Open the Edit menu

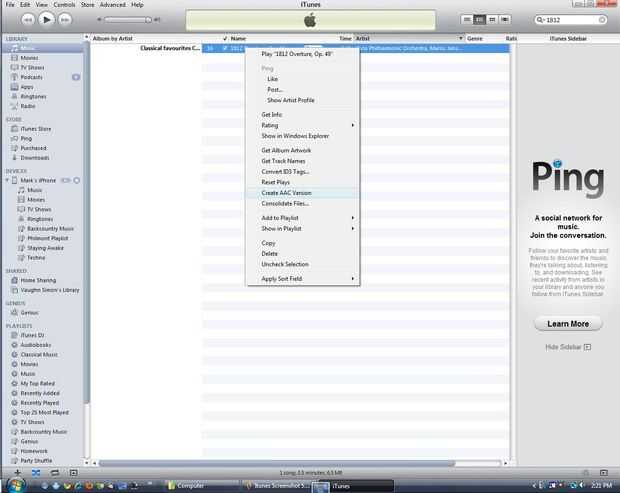point(25,5)
